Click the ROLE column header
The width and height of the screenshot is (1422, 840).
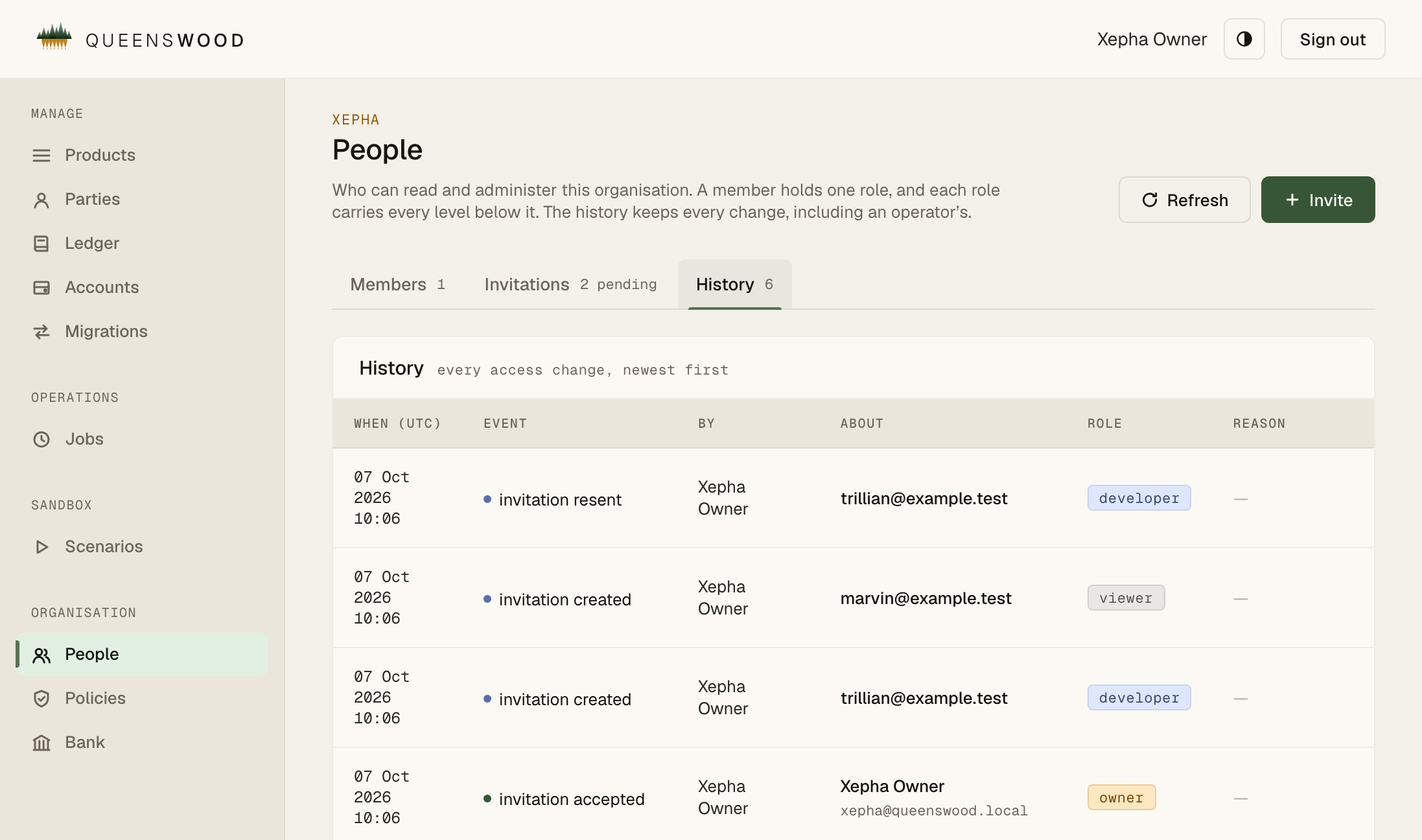point(1104,423)
